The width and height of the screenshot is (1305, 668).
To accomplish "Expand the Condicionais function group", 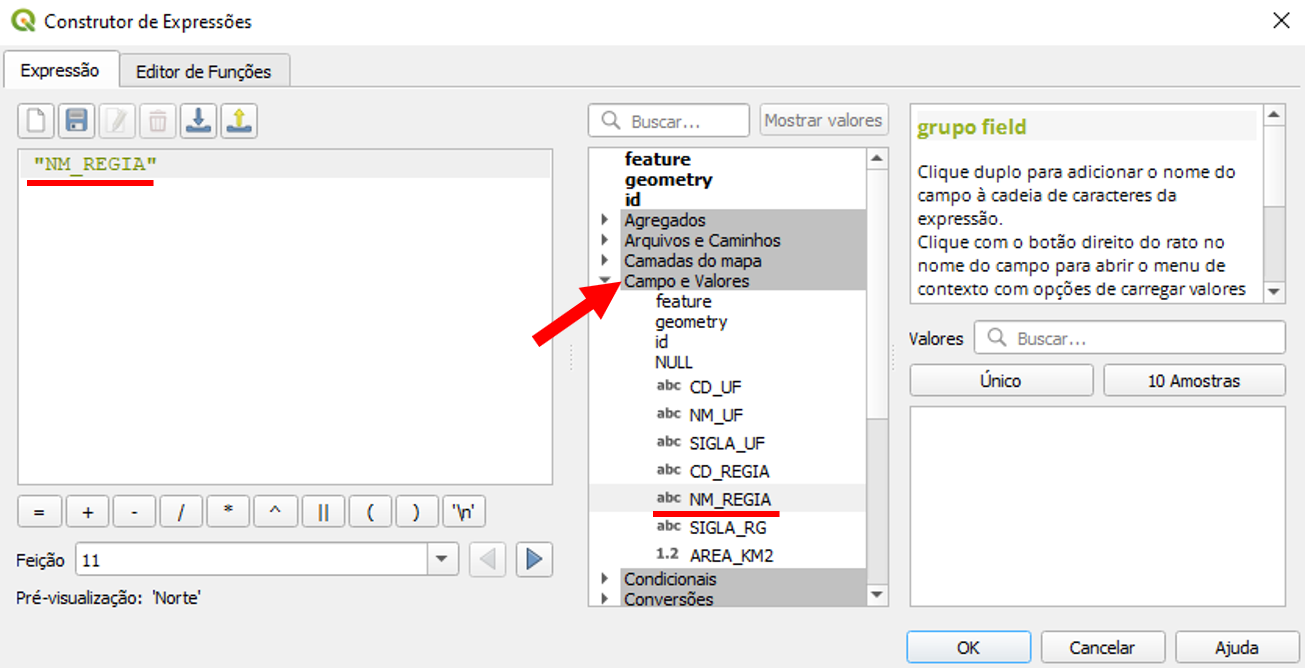I will (x=604, y=579).
